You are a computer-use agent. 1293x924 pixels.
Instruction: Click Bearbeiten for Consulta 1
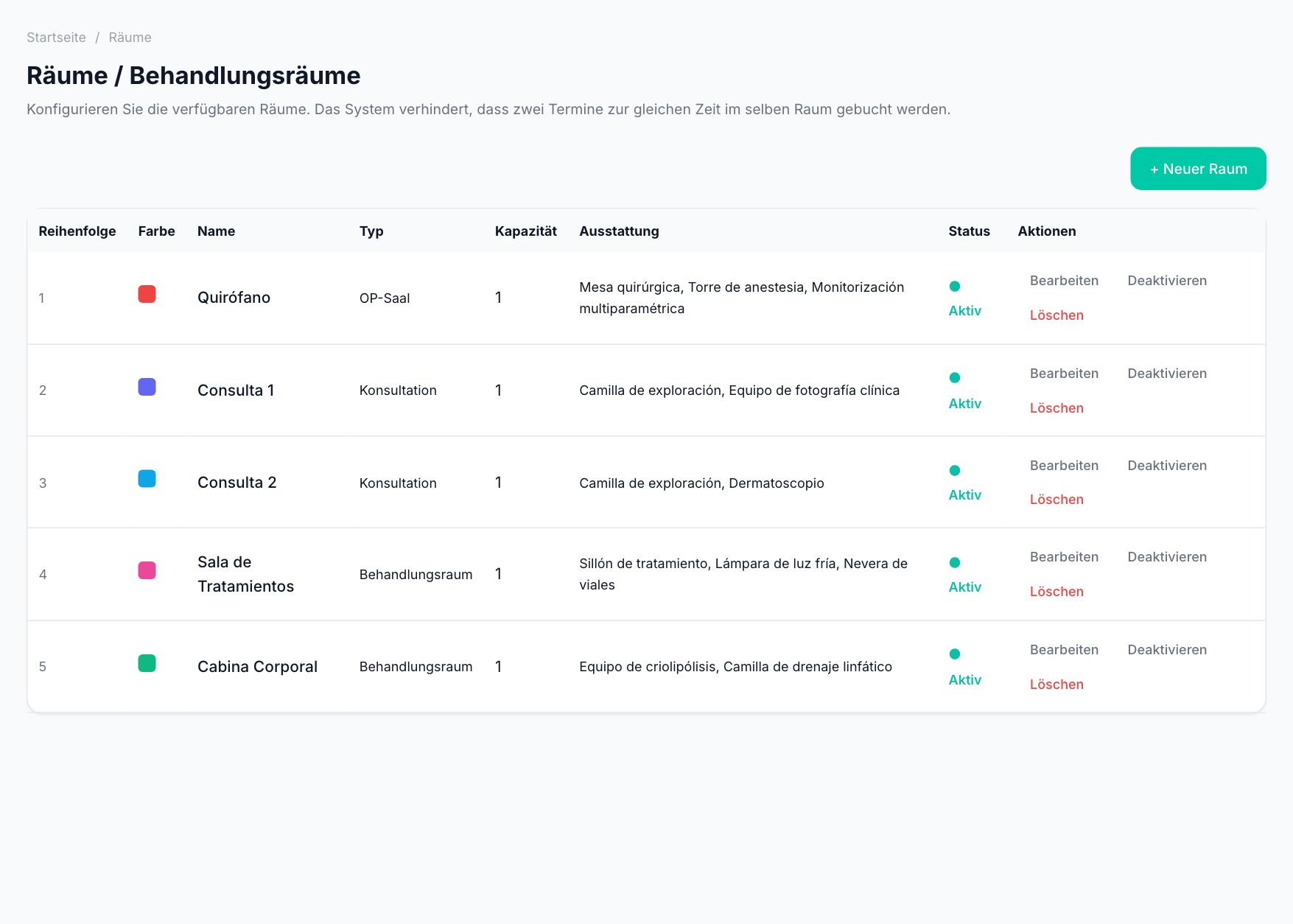[1064, 374]
